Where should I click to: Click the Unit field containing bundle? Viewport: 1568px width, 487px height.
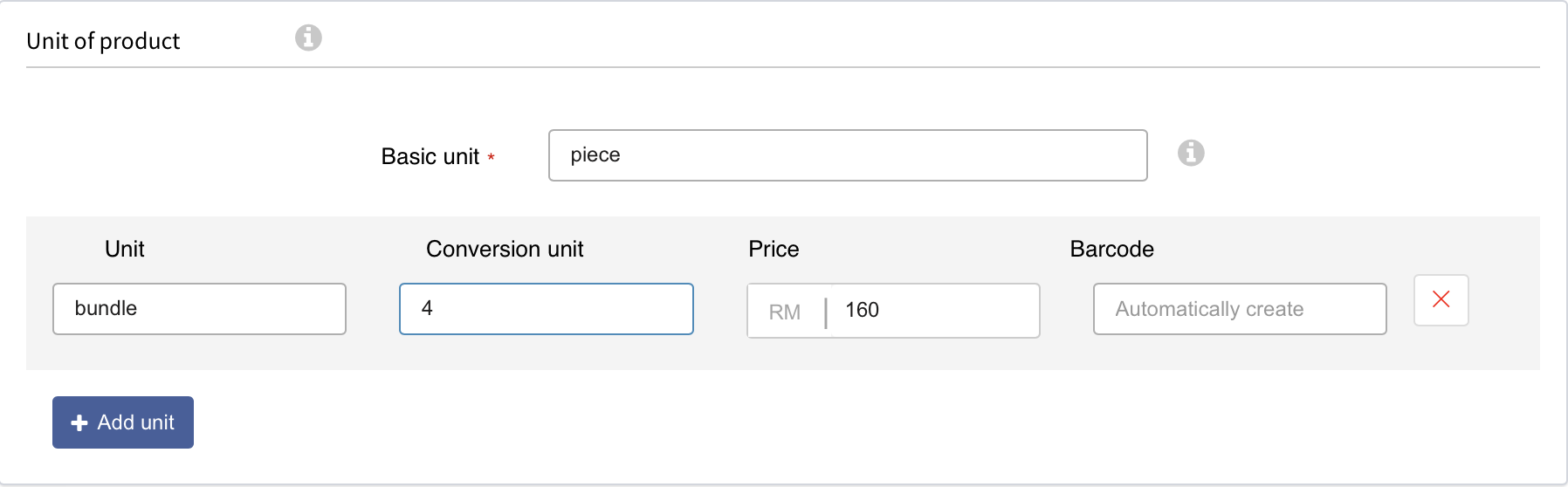click(199, 309)
